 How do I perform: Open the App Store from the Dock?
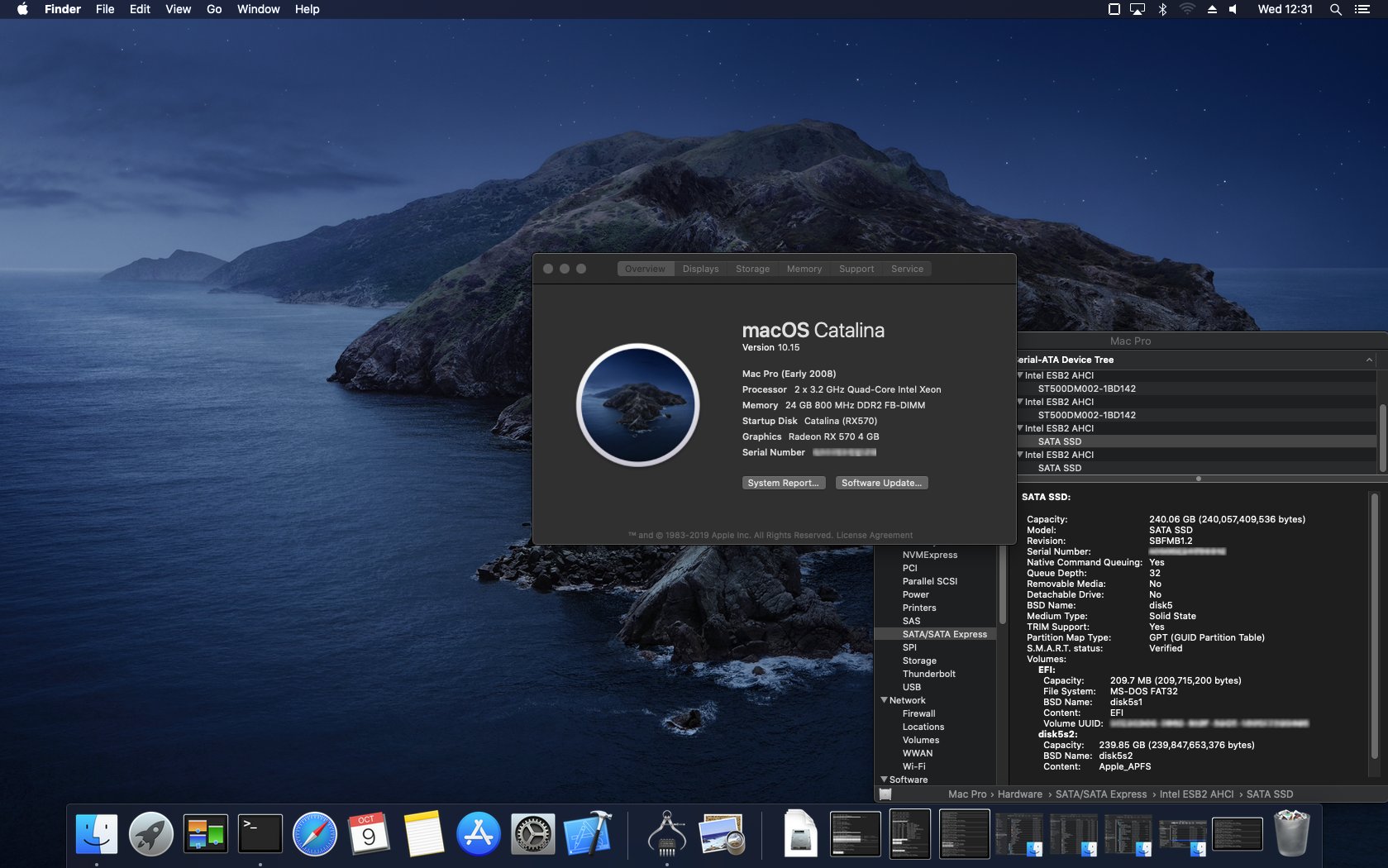coord(479,833)
